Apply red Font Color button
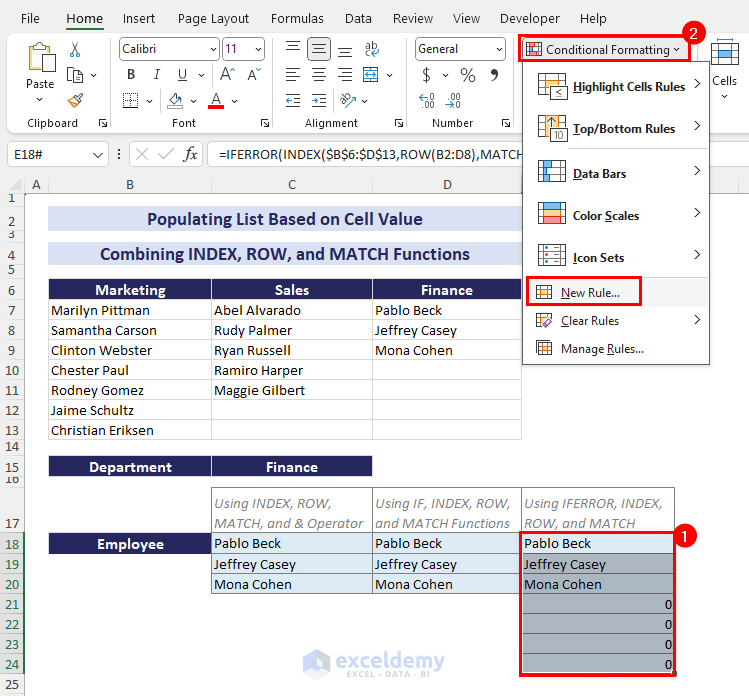 (x=216, y=100)
